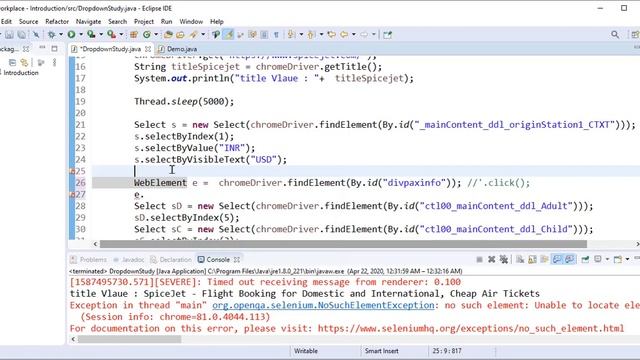Switch to the Javadoc tab
The height and width of the screenshot is (360, 640).
coord(129,260)
